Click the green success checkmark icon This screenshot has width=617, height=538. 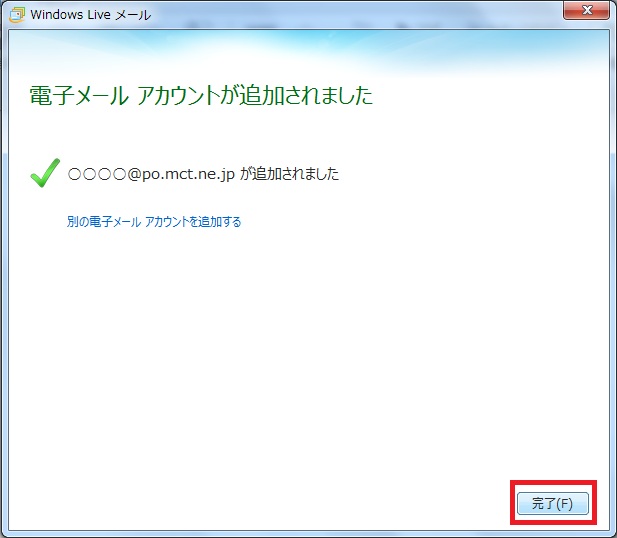[45, 172]
